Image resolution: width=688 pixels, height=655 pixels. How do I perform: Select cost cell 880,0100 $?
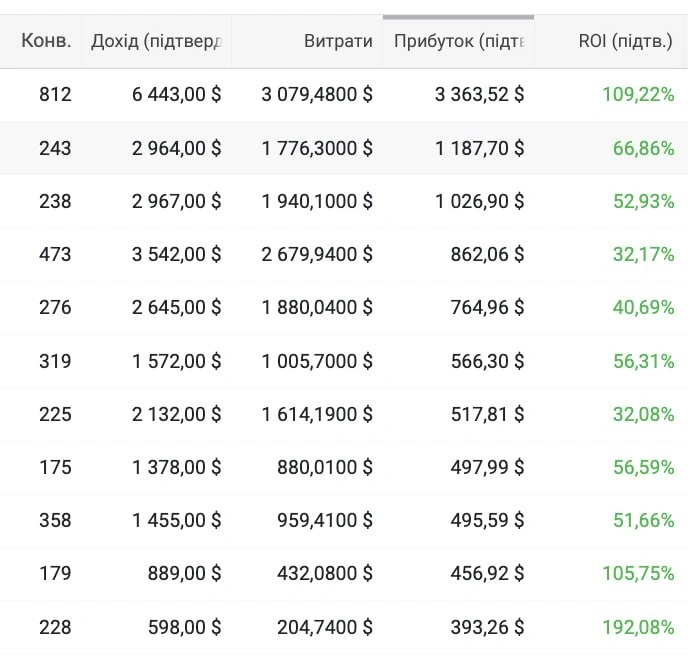pos(325,467)
